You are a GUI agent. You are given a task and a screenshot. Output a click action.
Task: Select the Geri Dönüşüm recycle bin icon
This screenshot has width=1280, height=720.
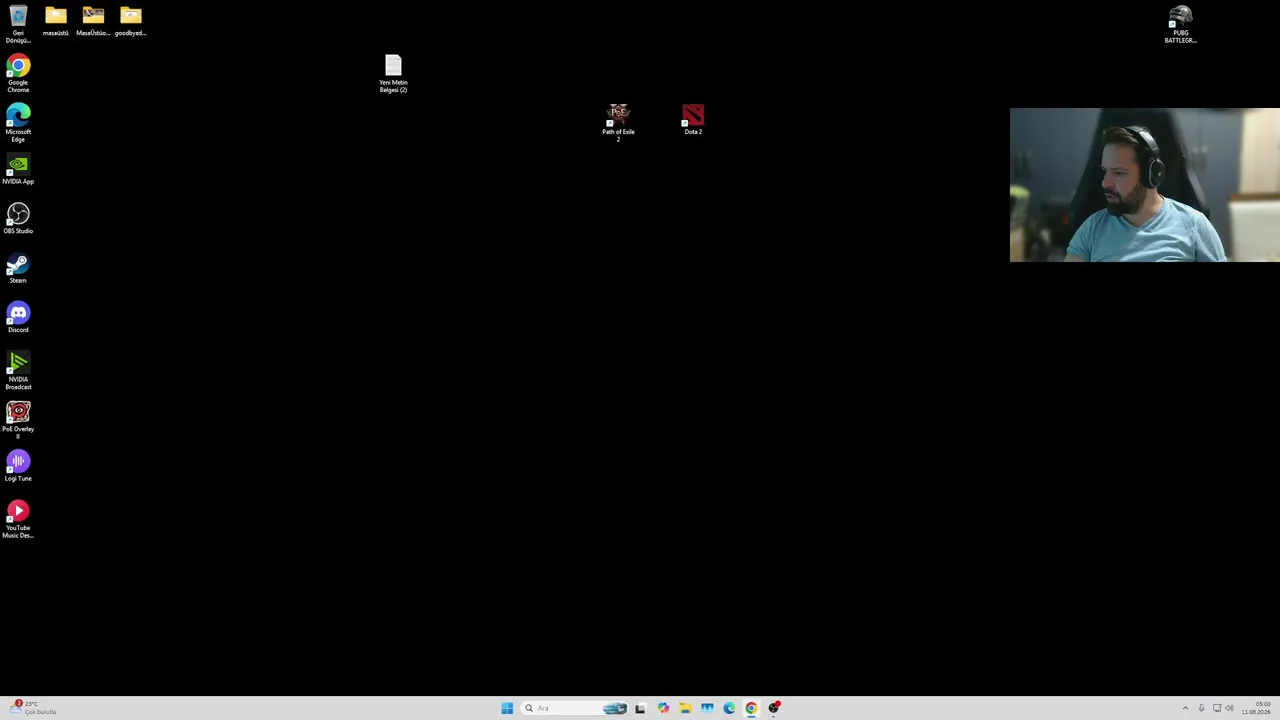[x=18, y=24]
